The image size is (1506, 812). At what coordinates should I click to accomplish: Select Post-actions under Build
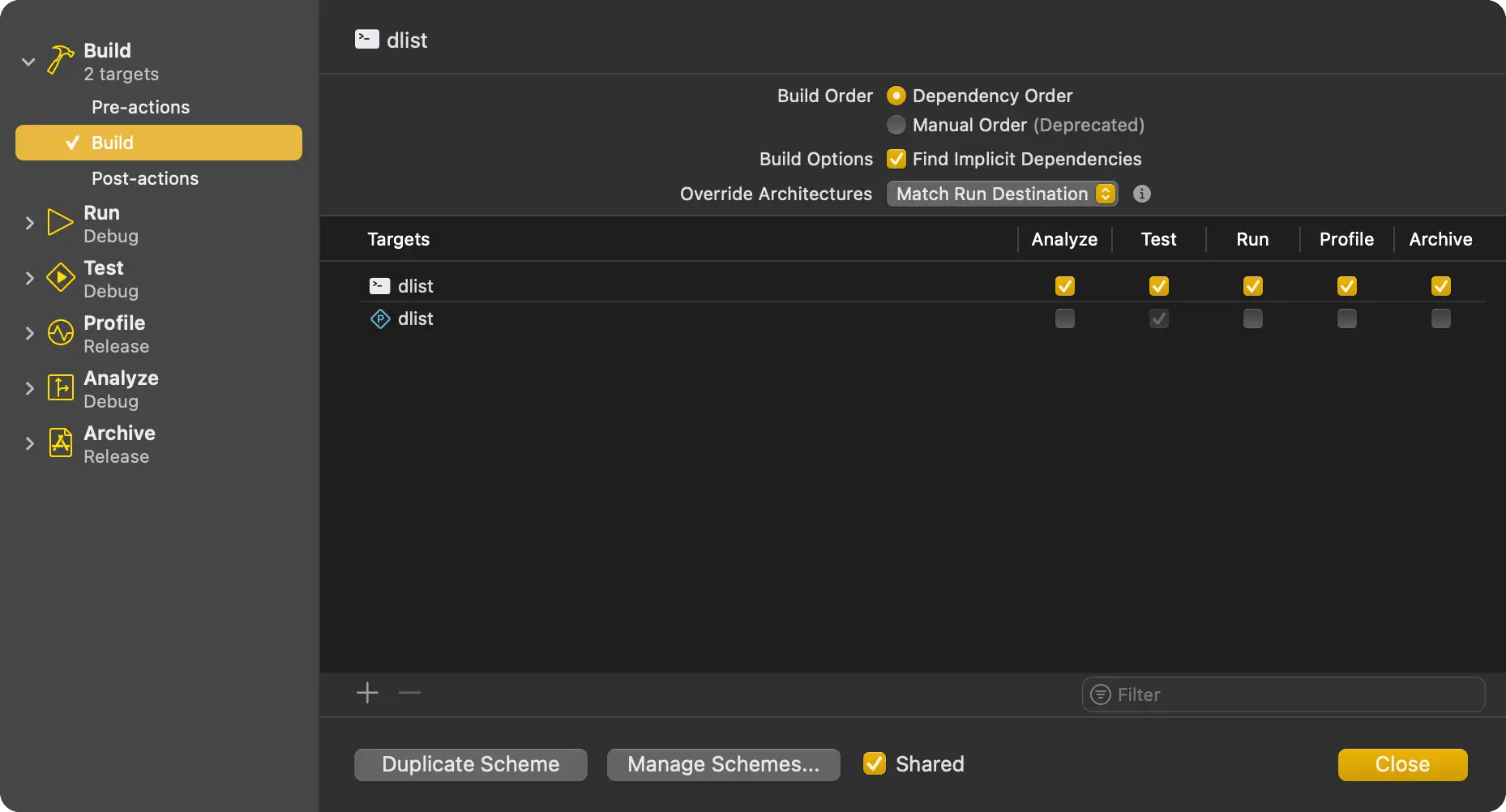tap(144, 178)
